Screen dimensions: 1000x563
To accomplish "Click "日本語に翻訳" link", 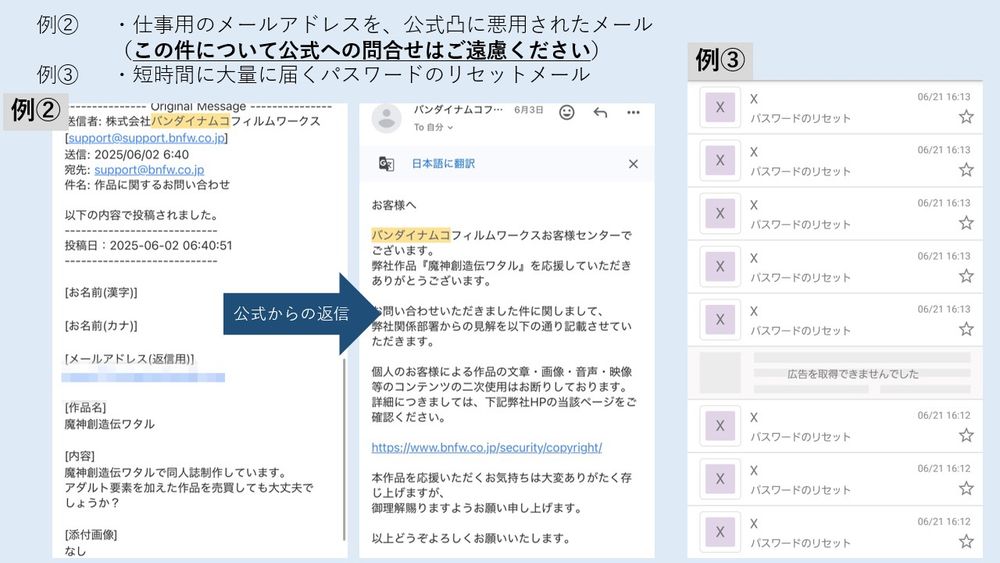I will pyautogui.click(x=443, y=164).
